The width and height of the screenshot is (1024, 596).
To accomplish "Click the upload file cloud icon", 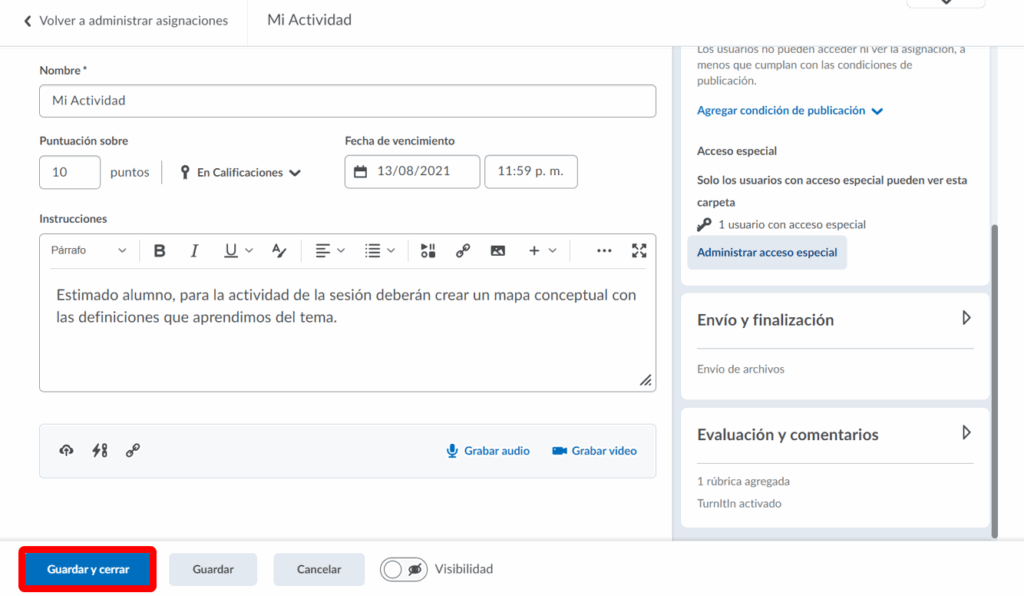I will (66, 451).
